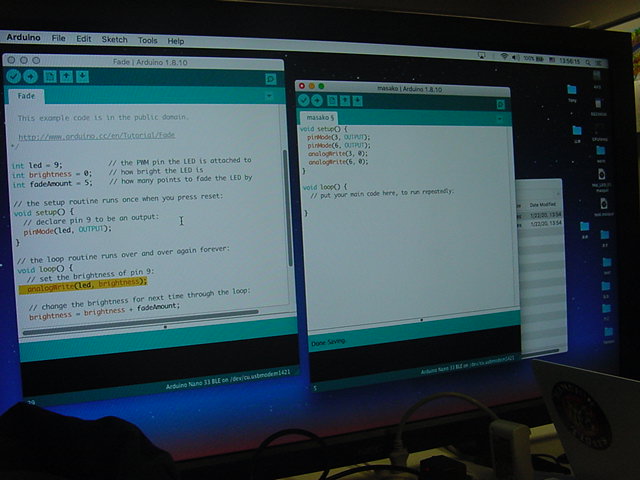Zoom masako window with green button
The height and width of the screenshot is (480, 640).
pyautogui.click(x=321, y=86)
